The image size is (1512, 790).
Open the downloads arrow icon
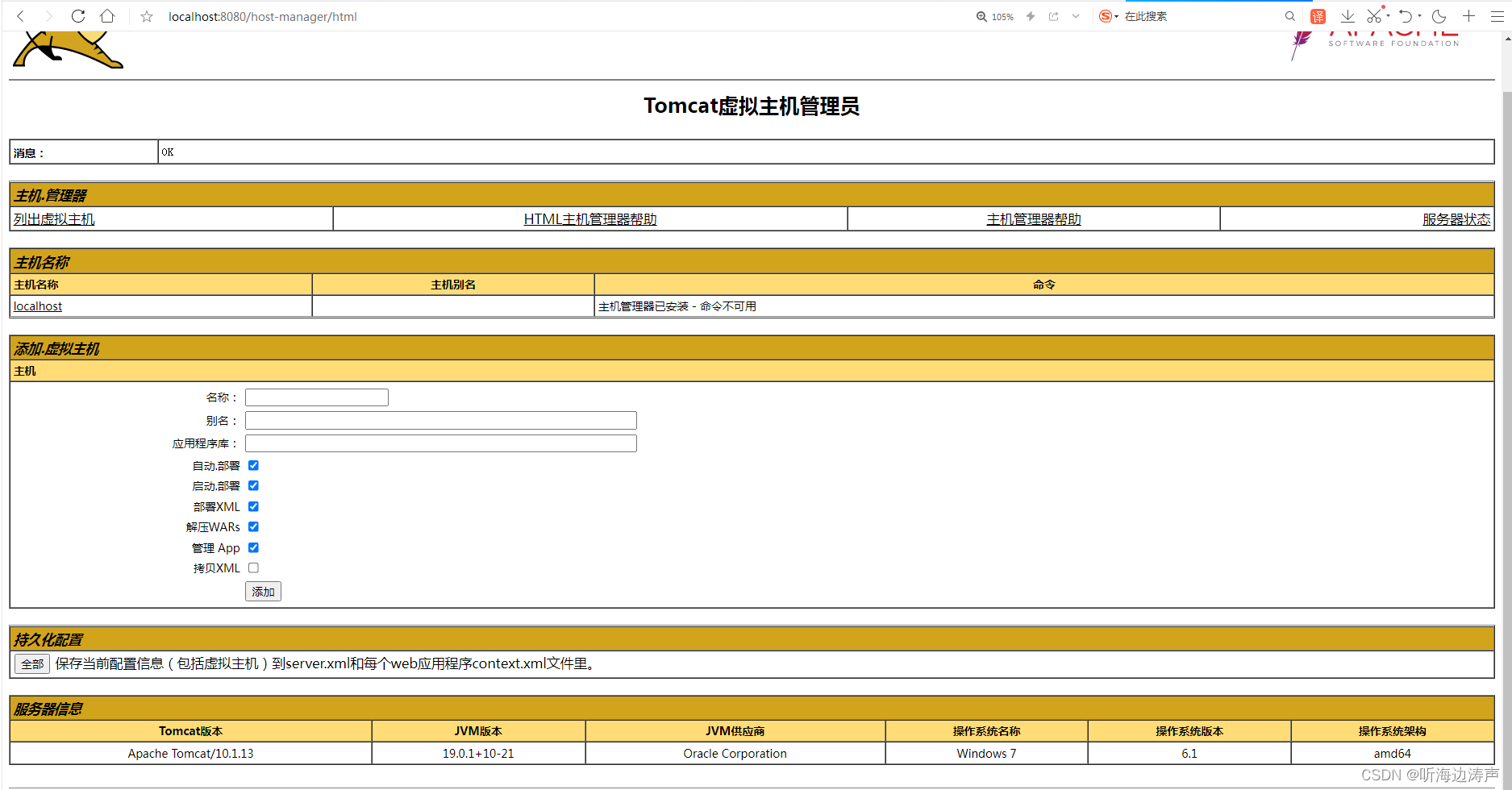click(x=1347, y=16)
